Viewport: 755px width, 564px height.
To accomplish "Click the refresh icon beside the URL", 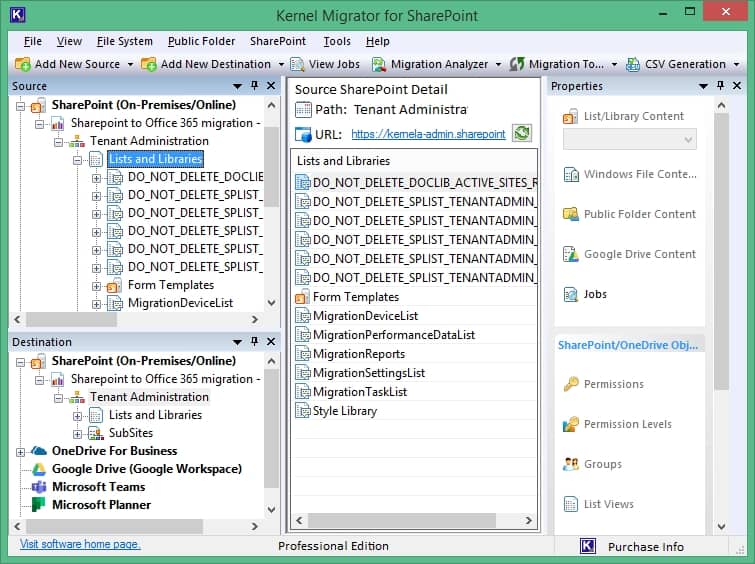I will point(522,133).
